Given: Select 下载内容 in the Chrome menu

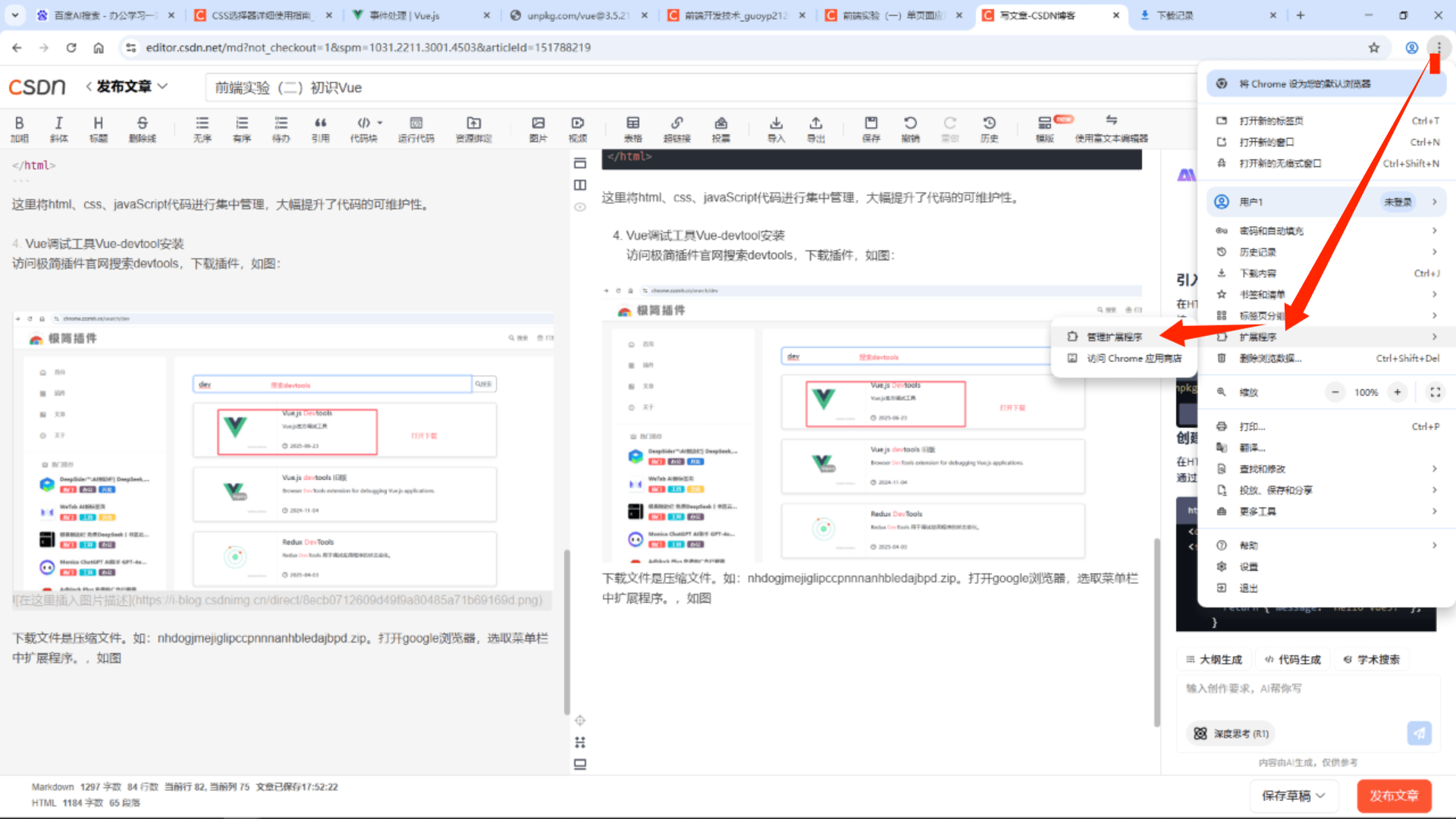Looking at the screenshot, I should click(1327, 273).
